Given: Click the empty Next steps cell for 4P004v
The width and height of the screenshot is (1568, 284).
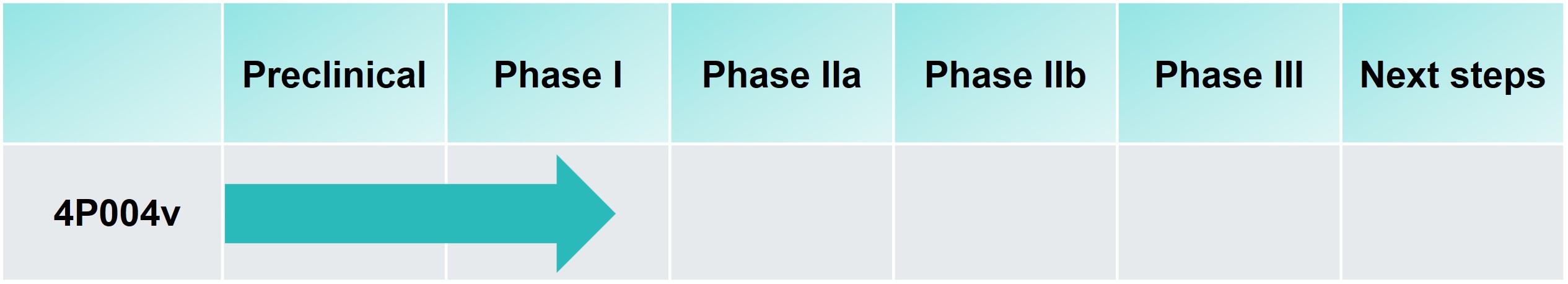Looking at the screenshot, I should tap(1452, 213).
